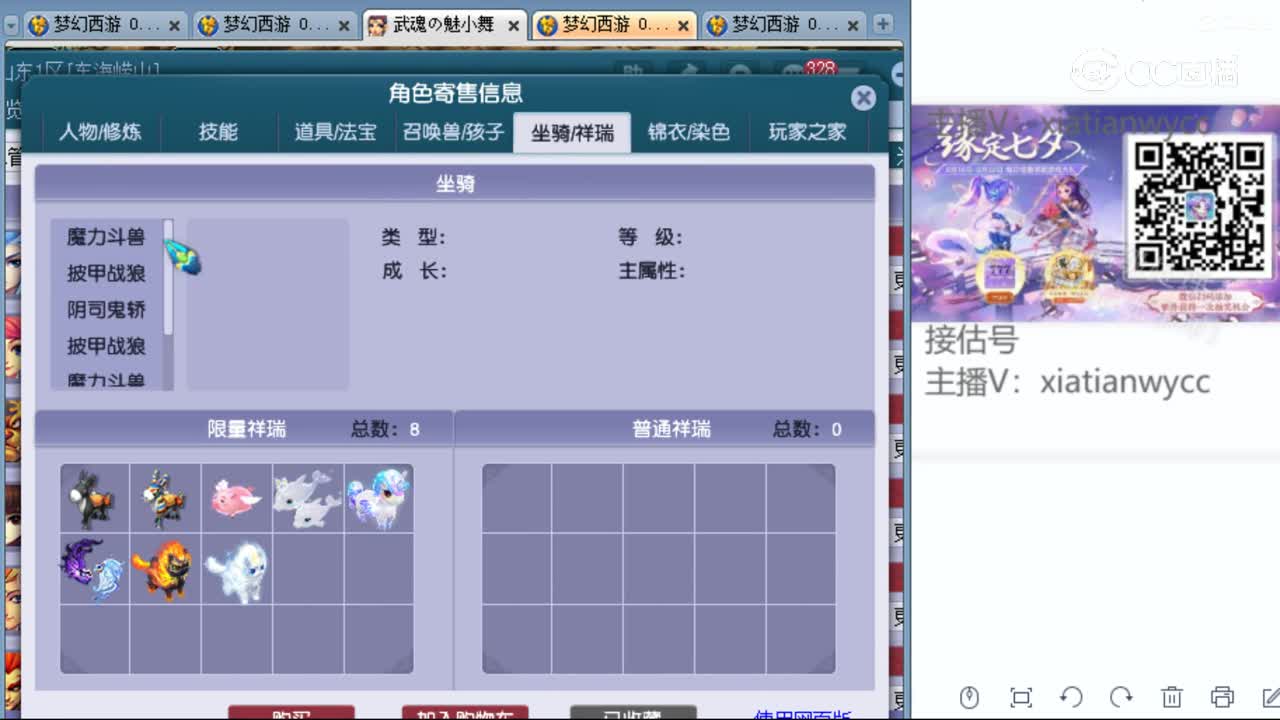This screenshot has height=720, width=1280.
Task: Click the blue-green mount item icon
Action: 184,257
